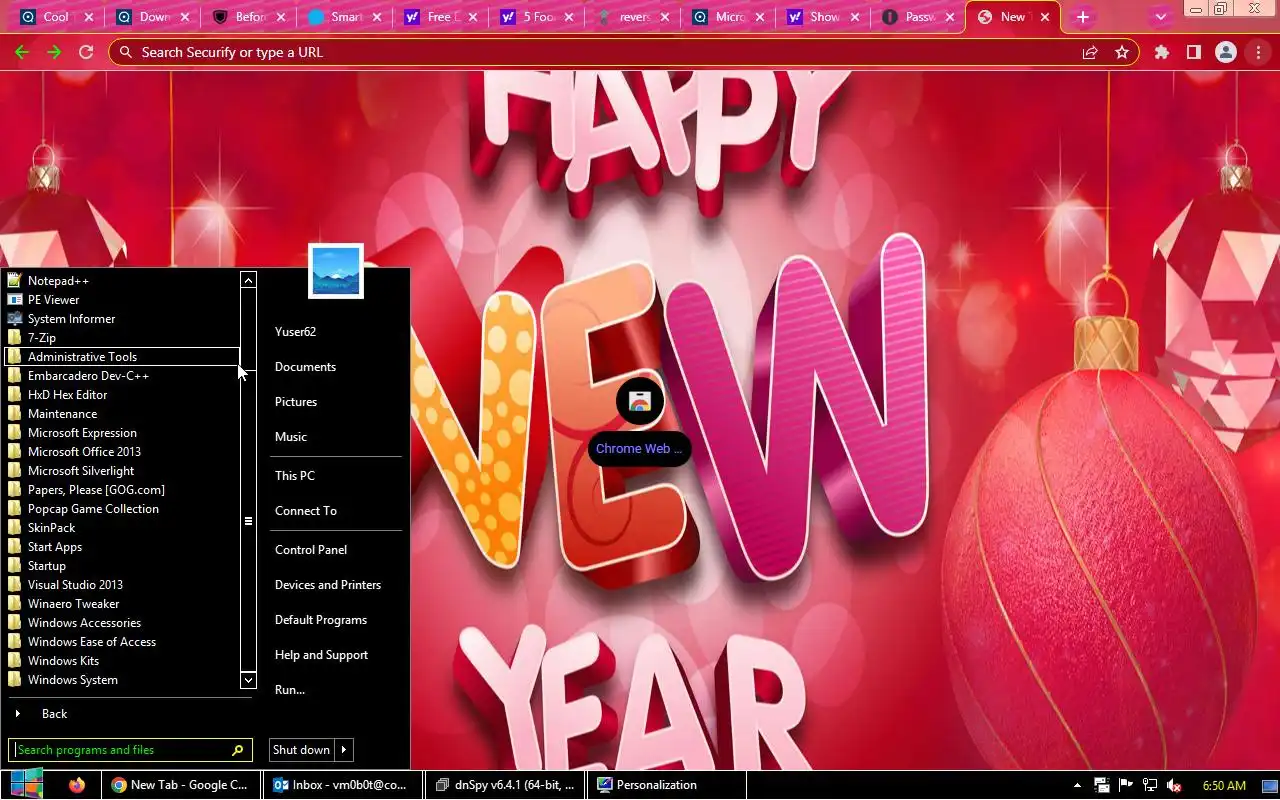
Task: Launch System Informer from the programs list
Action: tap(122, 319)
